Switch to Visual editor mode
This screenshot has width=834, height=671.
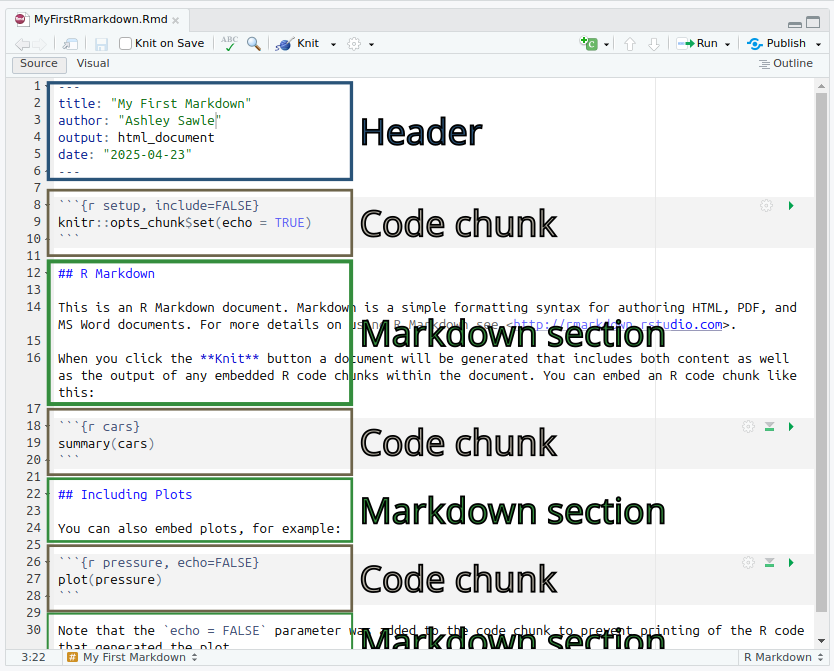click(93, 63)
